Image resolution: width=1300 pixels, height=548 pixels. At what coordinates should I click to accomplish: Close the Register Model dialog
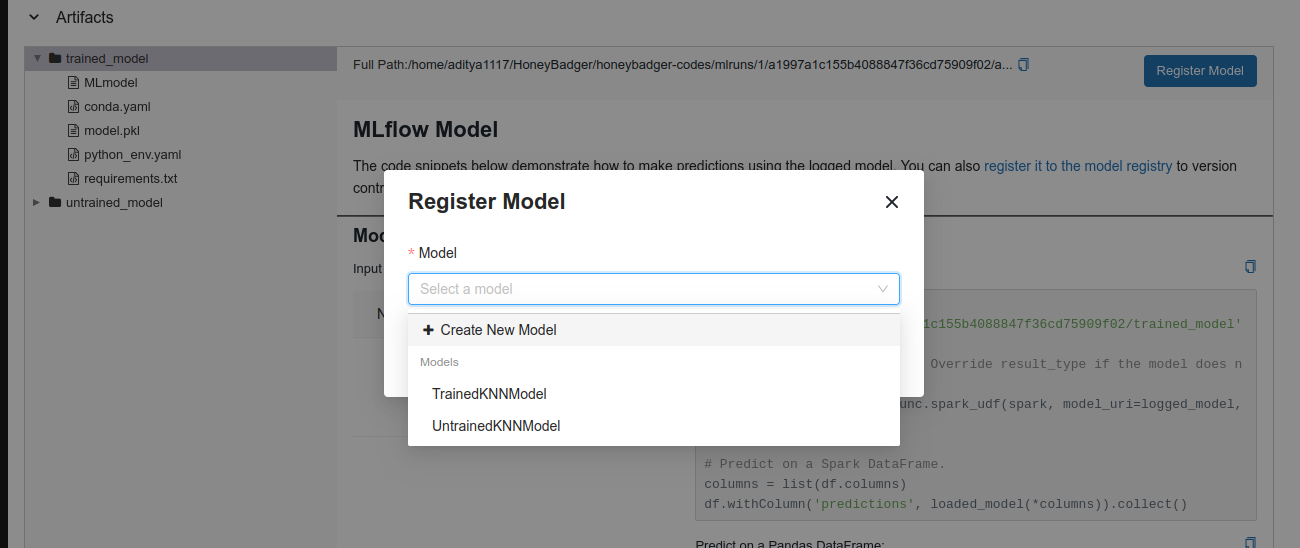coord(892,202)
